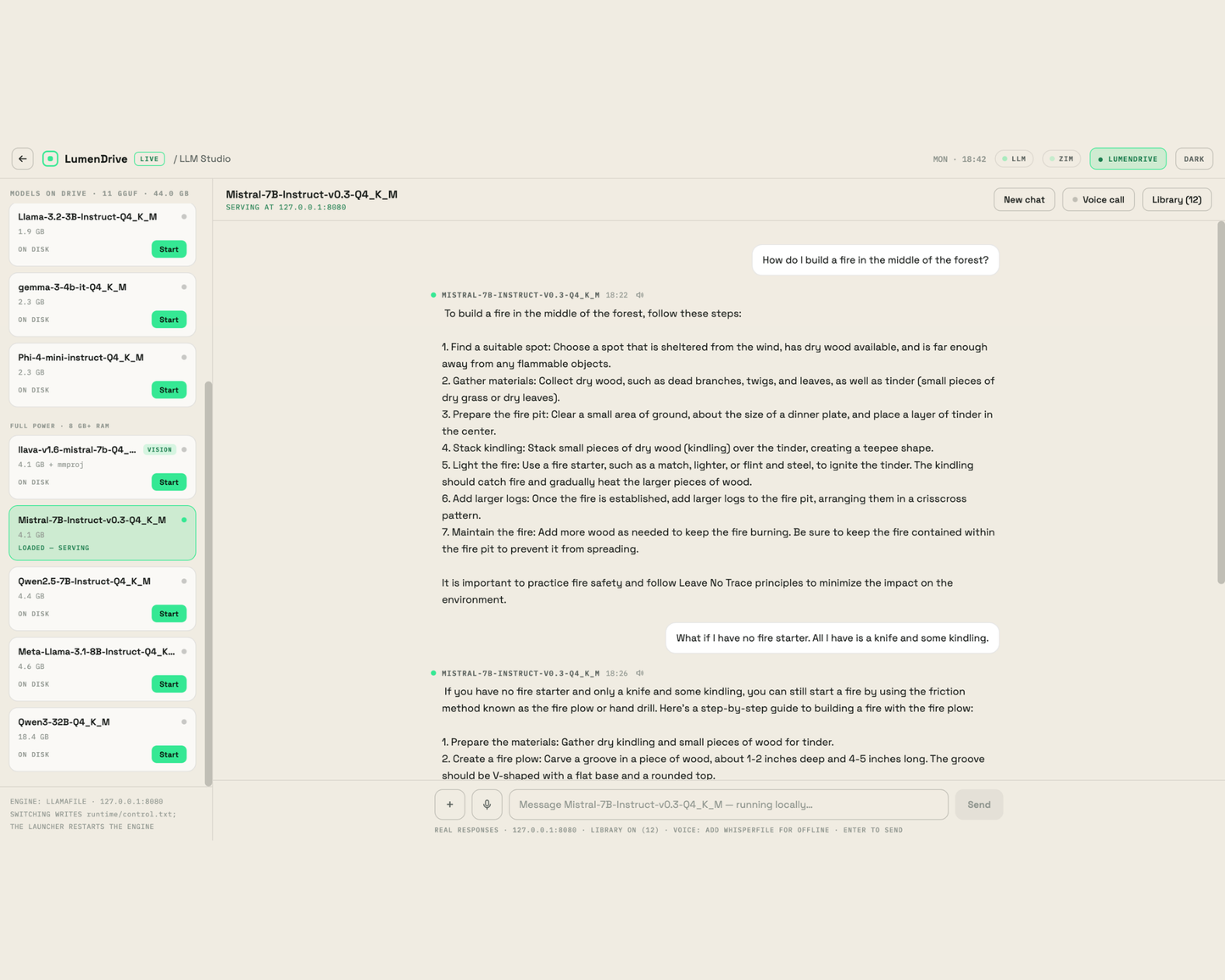The width and height of the screenshot is (1225, 980).
Task: Start a New chat
Action: point(1024,199)
